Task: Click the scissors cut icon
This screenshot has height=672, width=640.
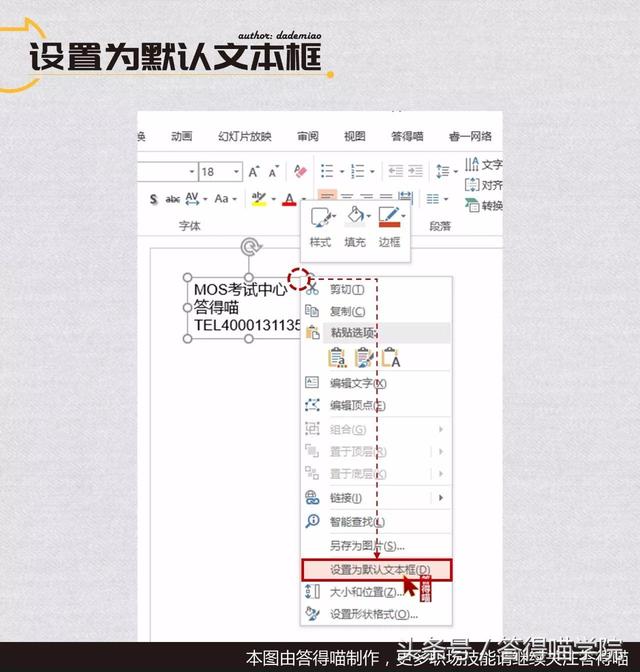Action: point(312,289)
